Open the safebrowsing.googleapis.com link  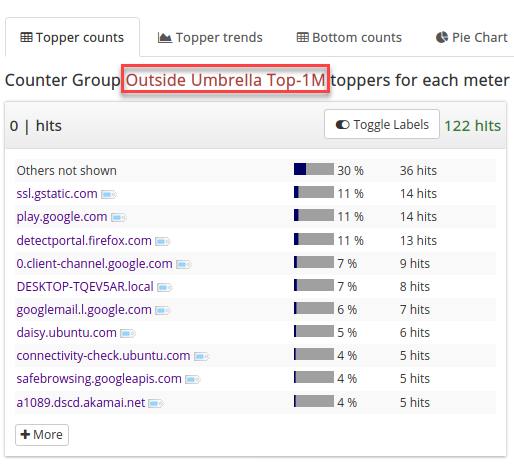click(x=99, y=379)
